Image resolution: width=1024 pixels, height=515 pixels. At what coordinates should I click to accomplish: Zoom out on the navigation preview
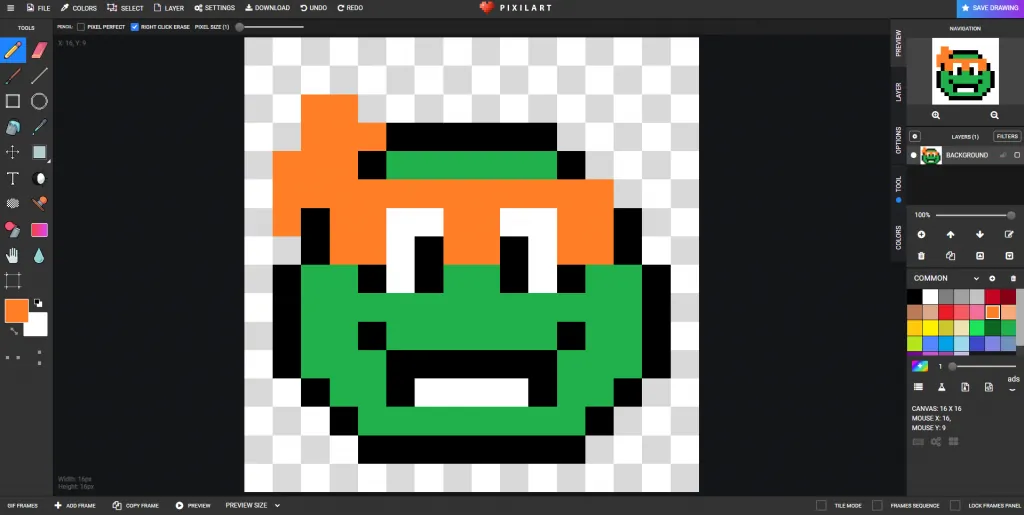tap(995, 115)
